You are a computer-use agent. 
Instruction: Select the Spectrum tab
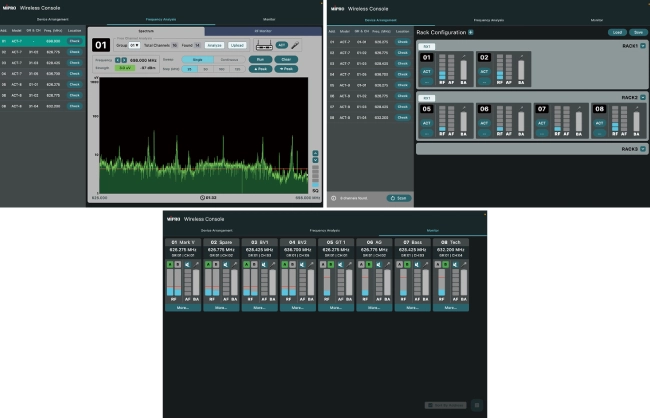(x=143, y=31)
